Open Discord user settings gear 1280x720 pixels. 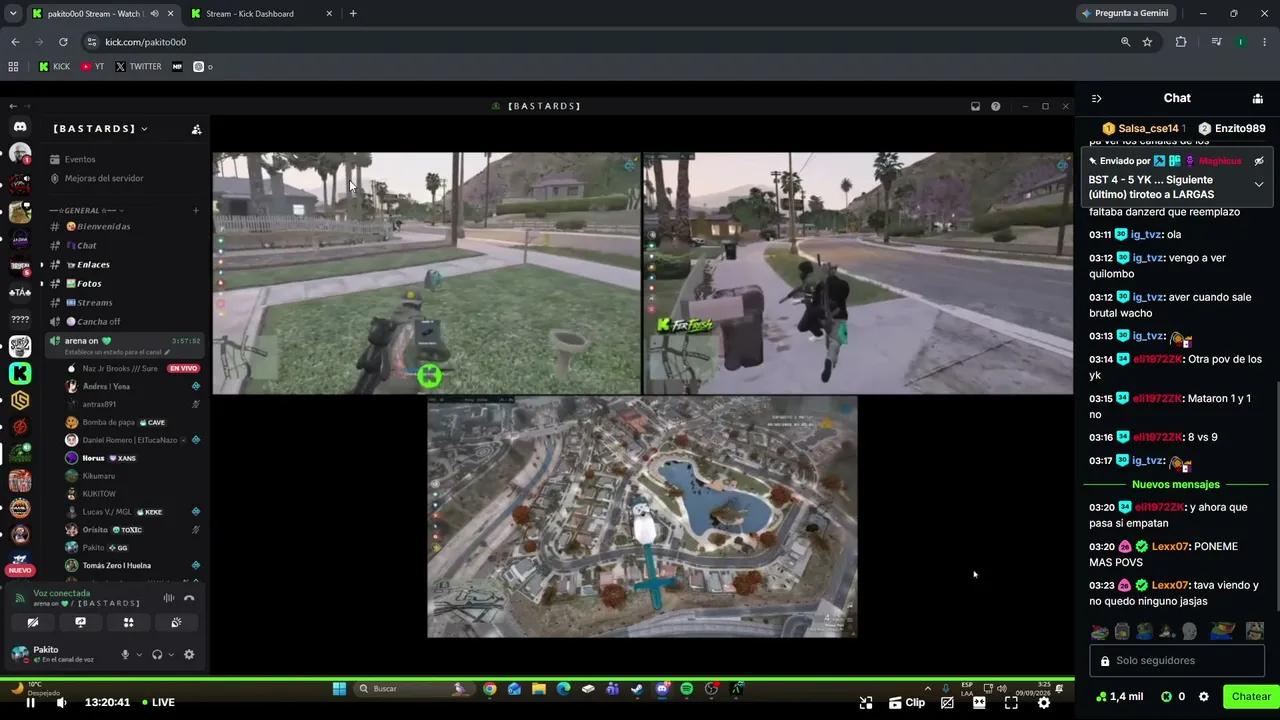(x=189, y=655)
